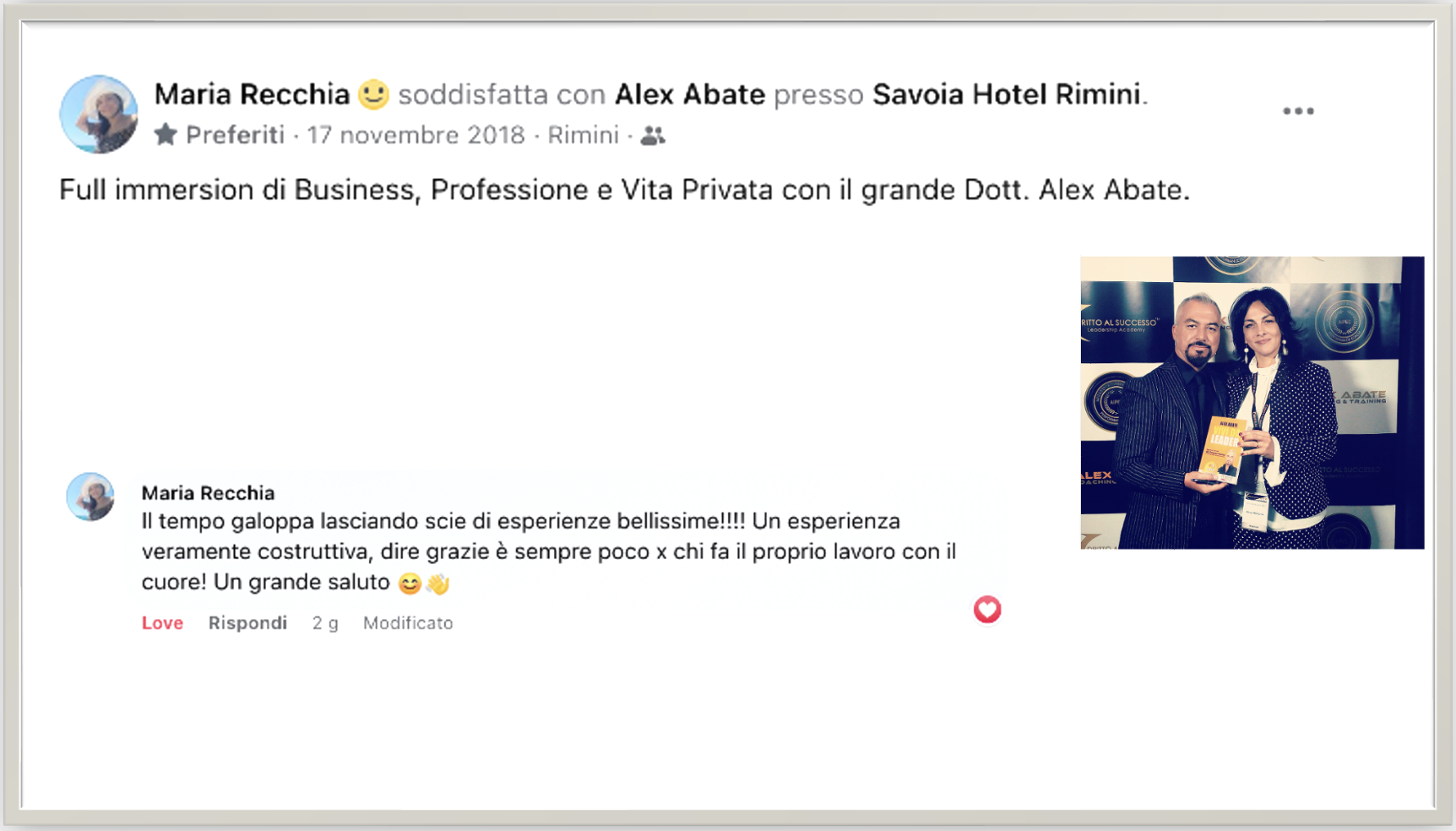Image resolution: width=1456 pixels, height=831 pixels.
Task: Toggle the Love reaction on the comment
Action: [162, 623]
